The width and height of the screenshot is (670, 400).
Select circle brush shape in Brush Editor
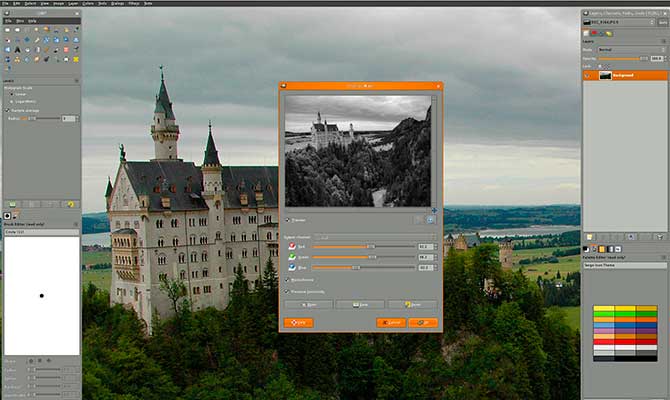coord(31,361)
